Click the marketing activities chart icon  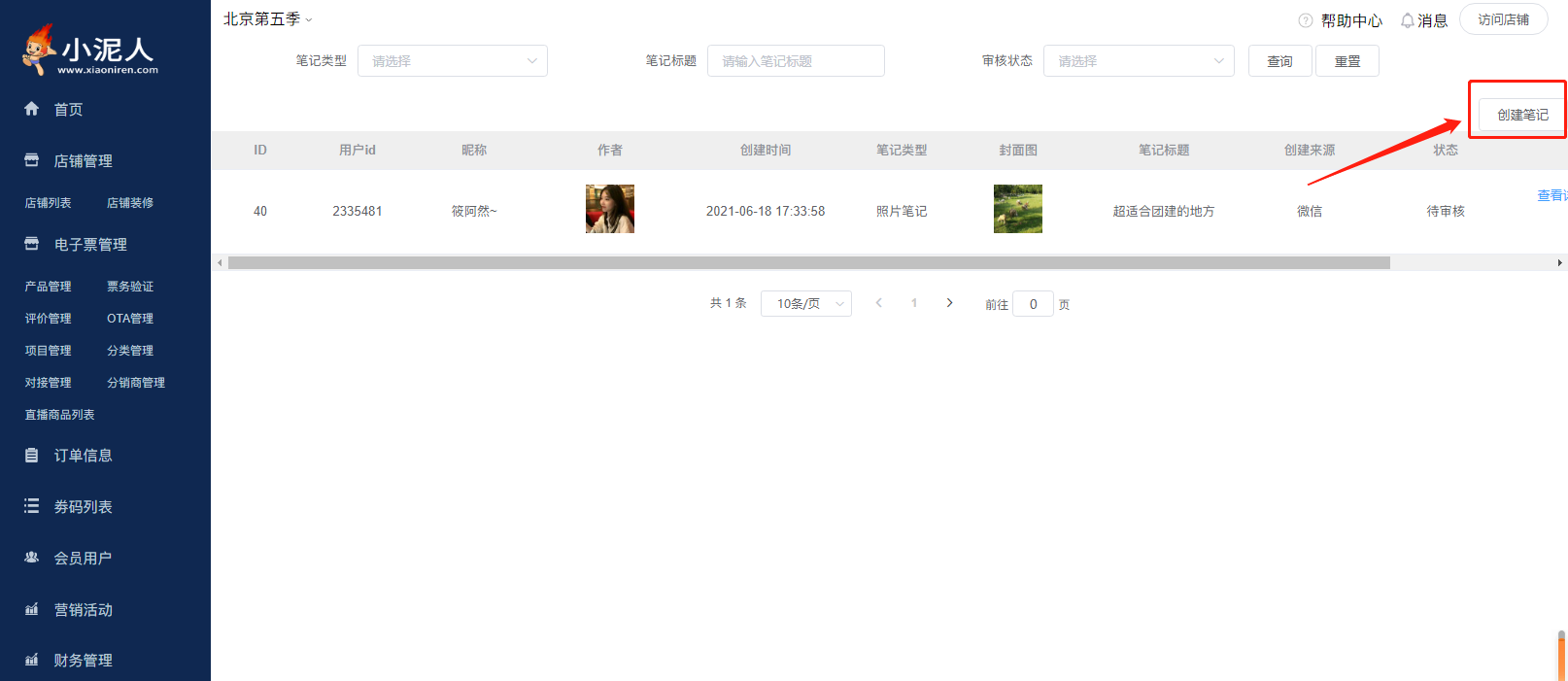(x=32, y=609)
